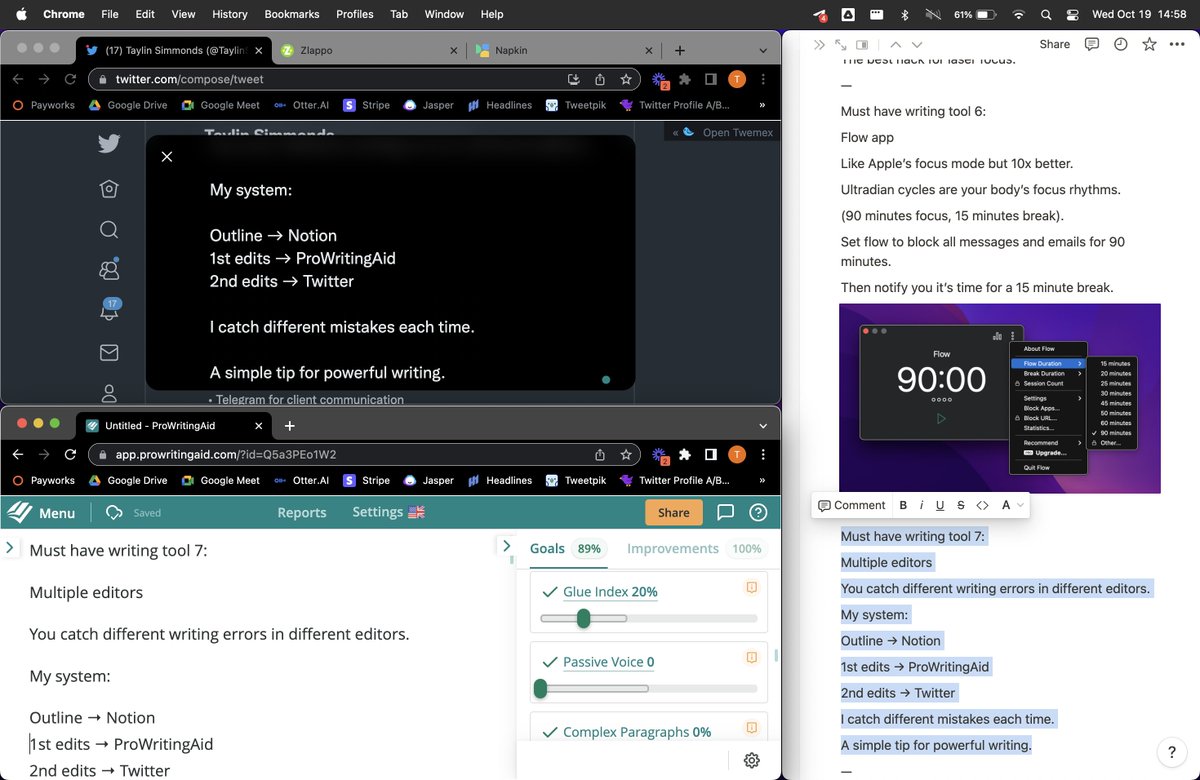Toggle underline in Notion formatting toolbar

pos(941,505)
